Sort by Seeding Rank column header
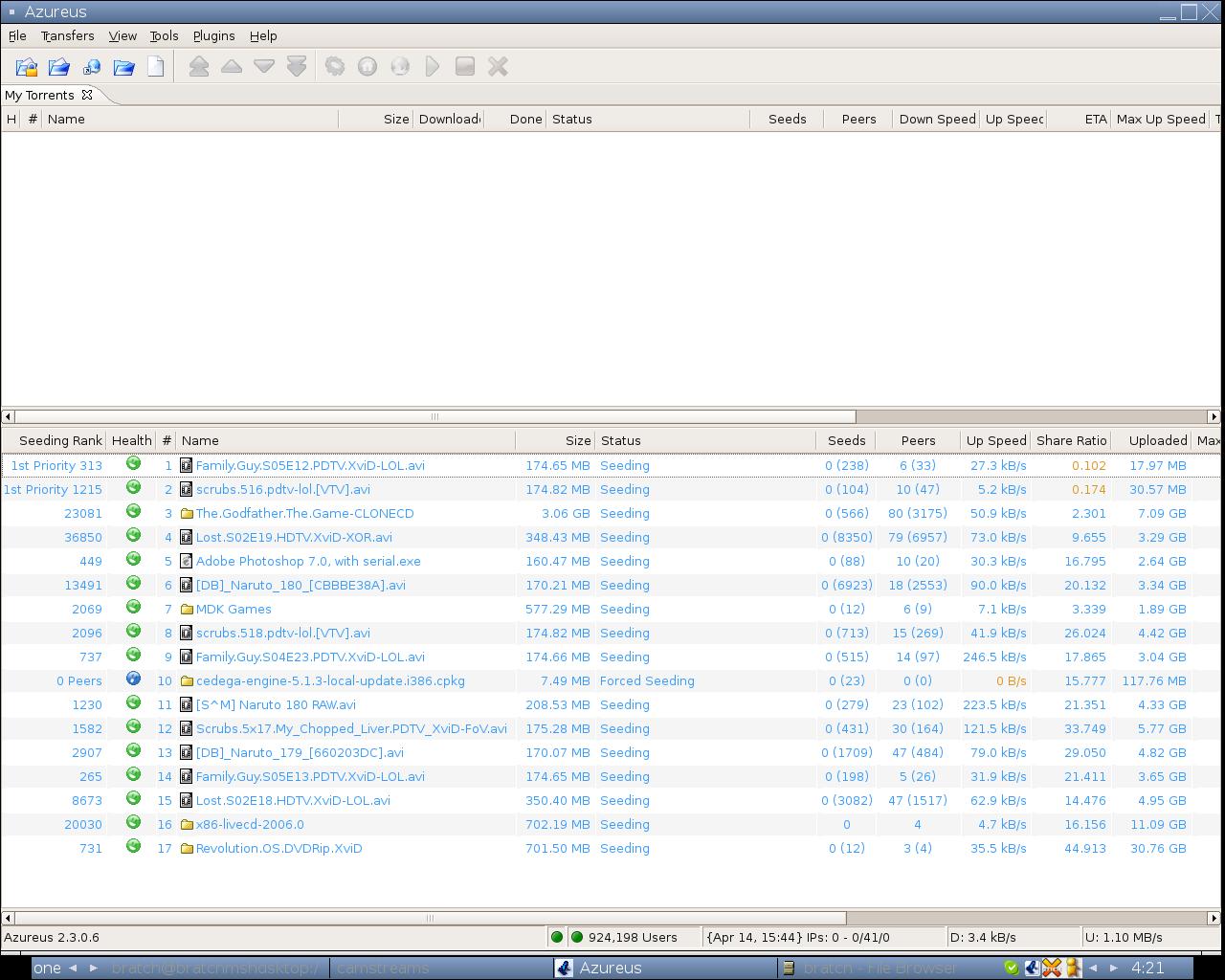Image resolution: width=1225 pixels, height=980 pixels. [54, 440]
